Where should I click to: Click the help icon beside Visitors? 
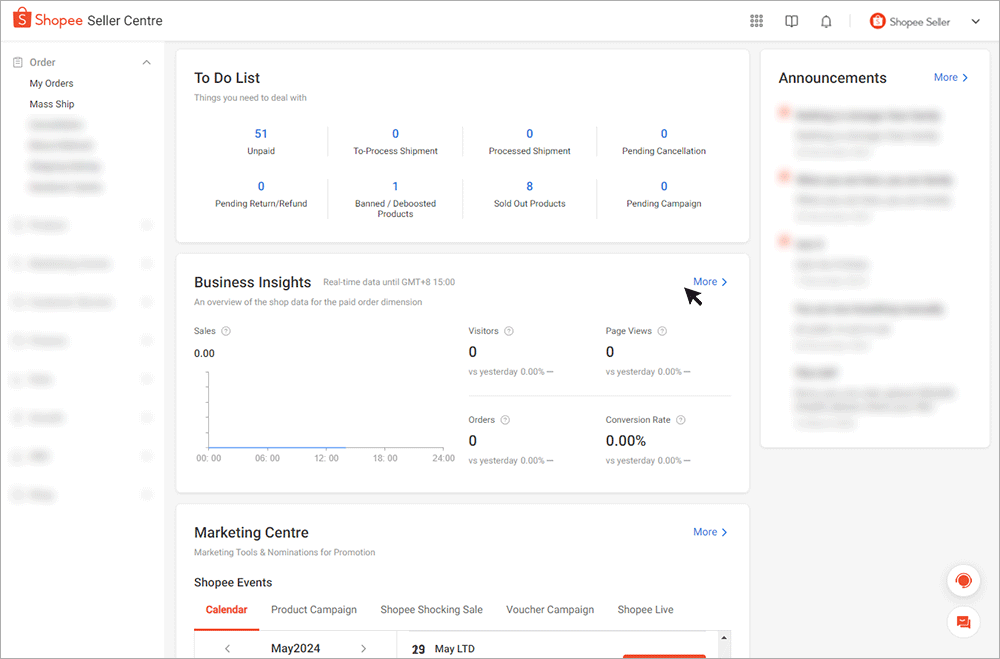point(509,331)
